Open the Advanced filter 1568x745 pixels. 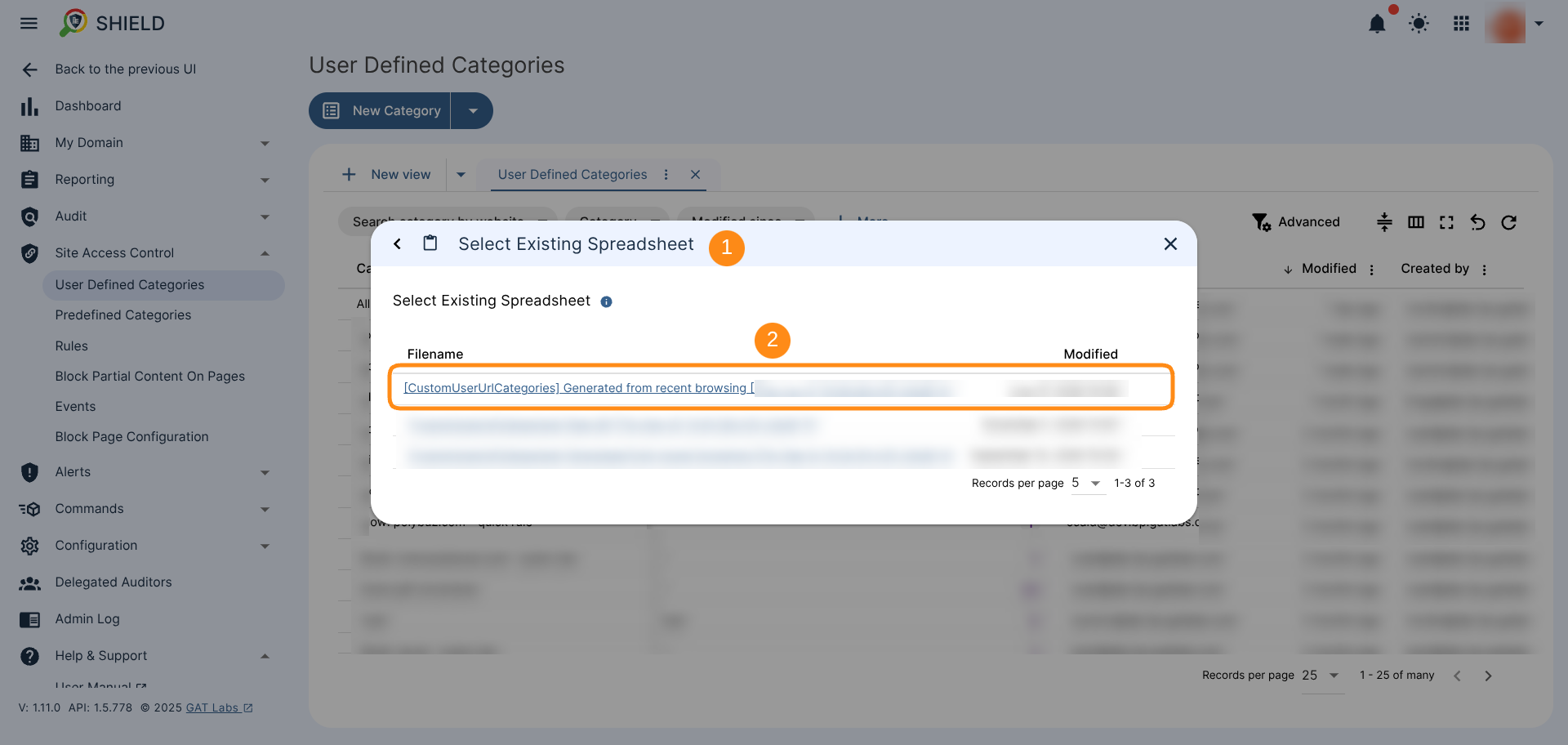(1296, 222)
